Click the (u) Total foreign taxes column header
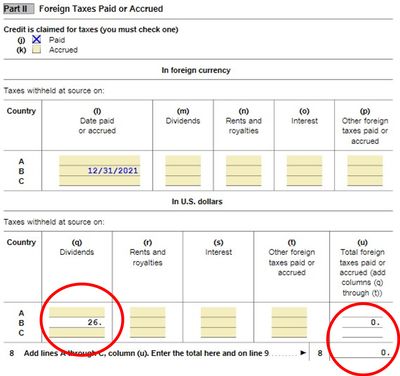Viewport: 400px width, 376px height. click(362, 268)
